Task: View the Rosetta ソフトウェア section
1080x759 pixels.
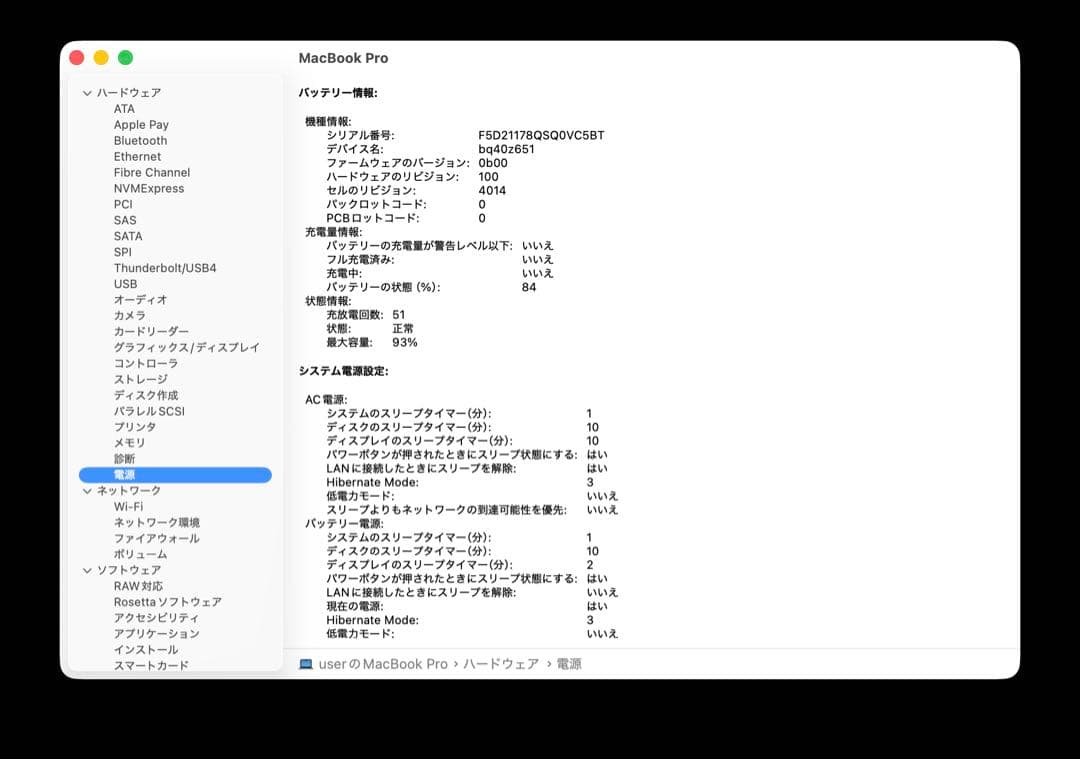Action: point(167,602)
